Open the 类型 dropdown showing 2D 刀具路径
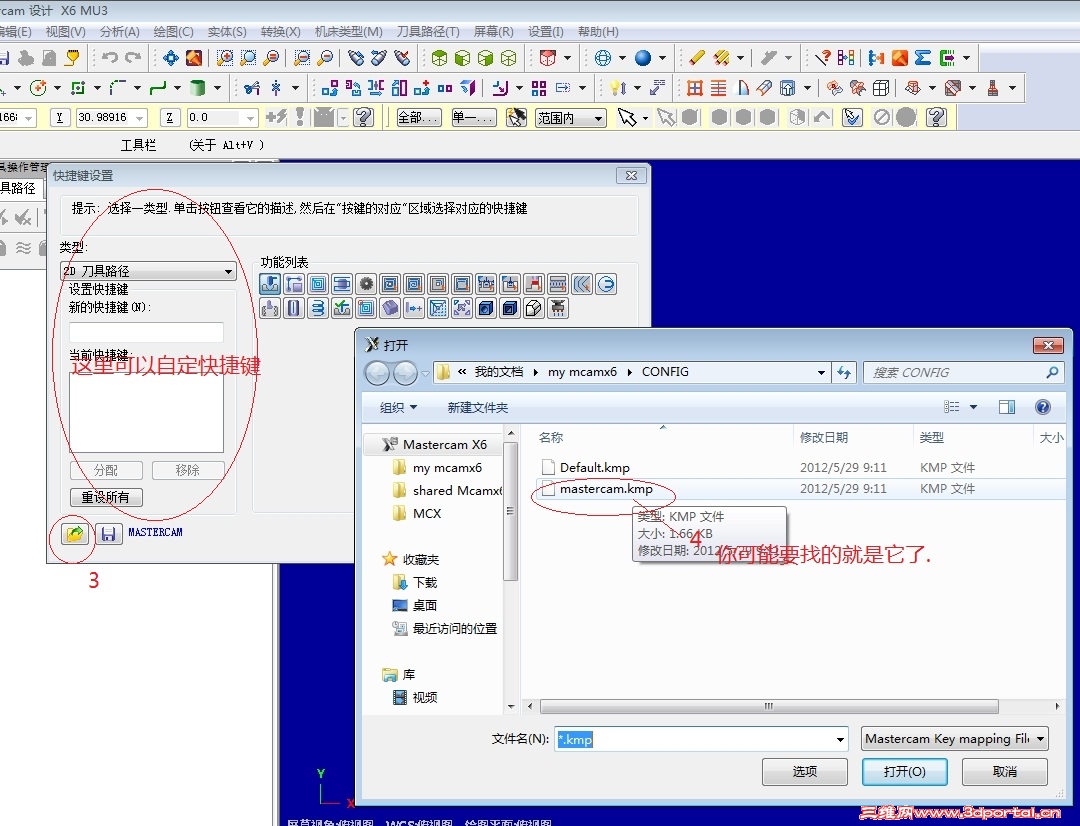 pyautogui.click(x=148, y=271)
